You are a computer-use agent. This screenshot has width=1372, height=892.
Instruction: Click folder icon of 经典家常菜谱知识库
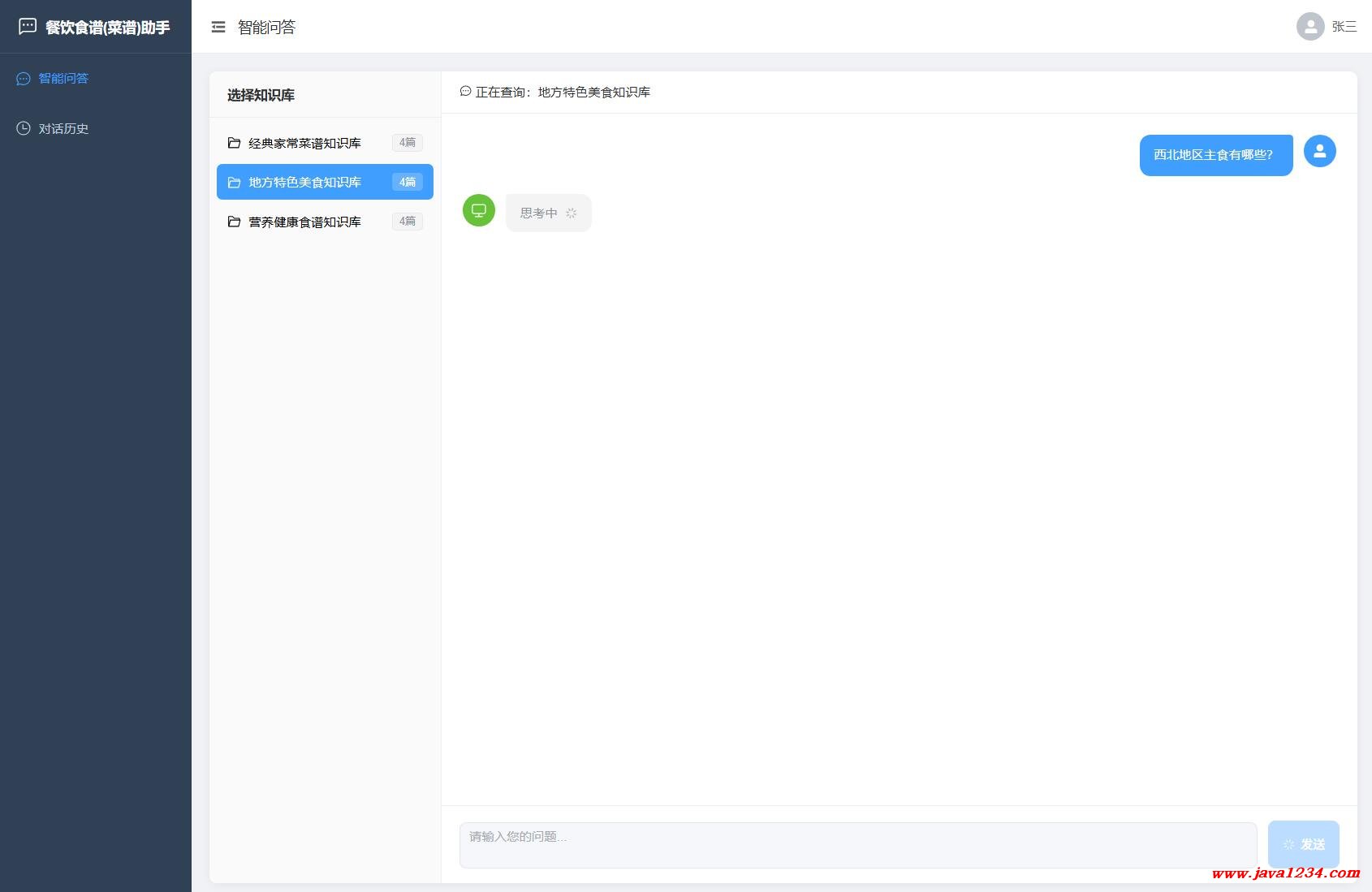(234, 143)
